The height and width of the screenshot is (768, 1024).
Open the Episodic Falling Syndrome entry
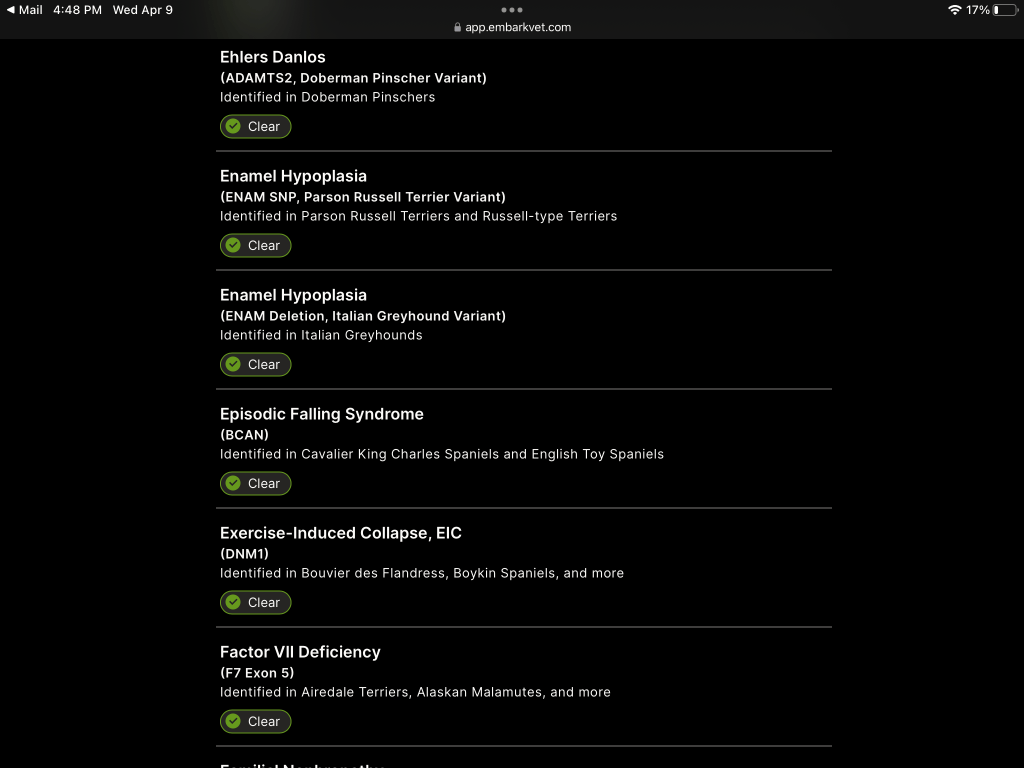click(x=322, y=414)
